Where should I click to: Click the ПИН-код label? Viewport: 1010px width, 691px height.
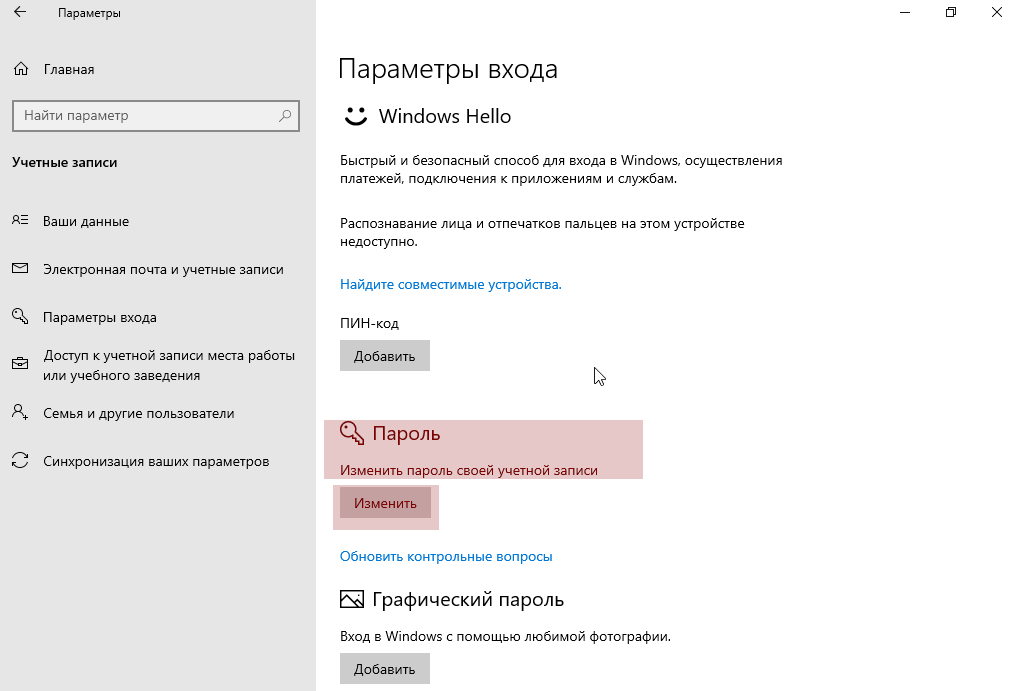[x=369, y=323]
